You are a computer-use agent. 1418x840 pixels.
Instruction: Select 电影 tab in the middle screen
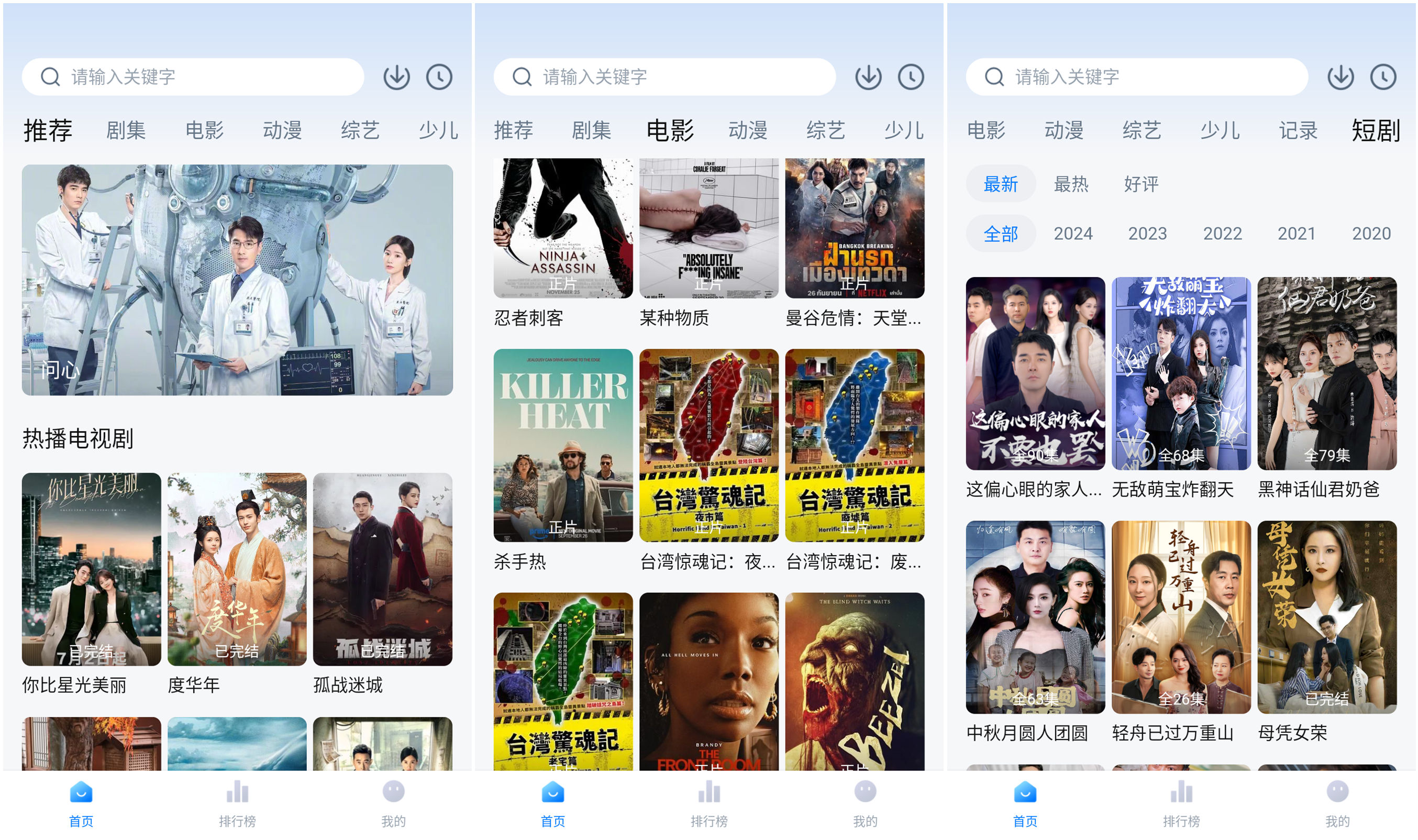tap(670, 130)
